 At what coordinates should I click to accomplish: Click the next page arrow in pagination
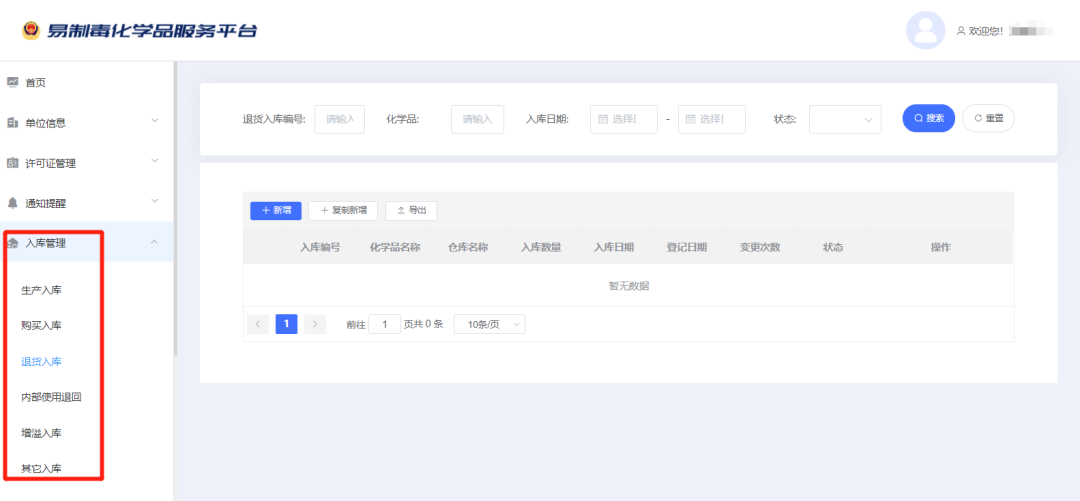(315, 324)
